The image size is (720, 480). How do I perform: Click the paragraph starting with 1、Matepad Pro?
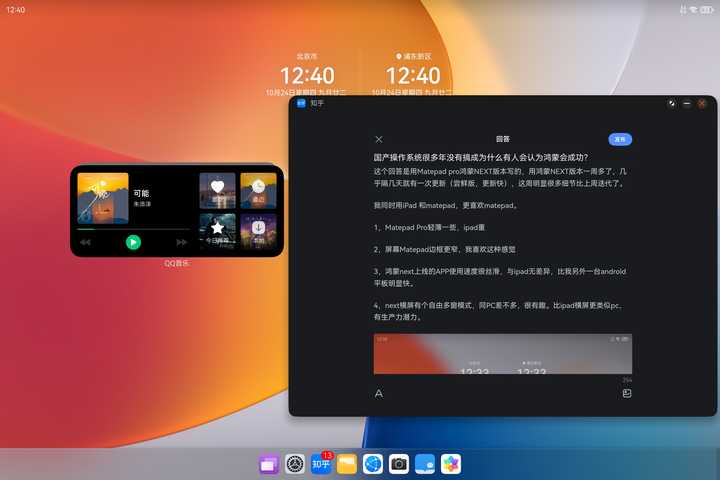tap(429, 227)
